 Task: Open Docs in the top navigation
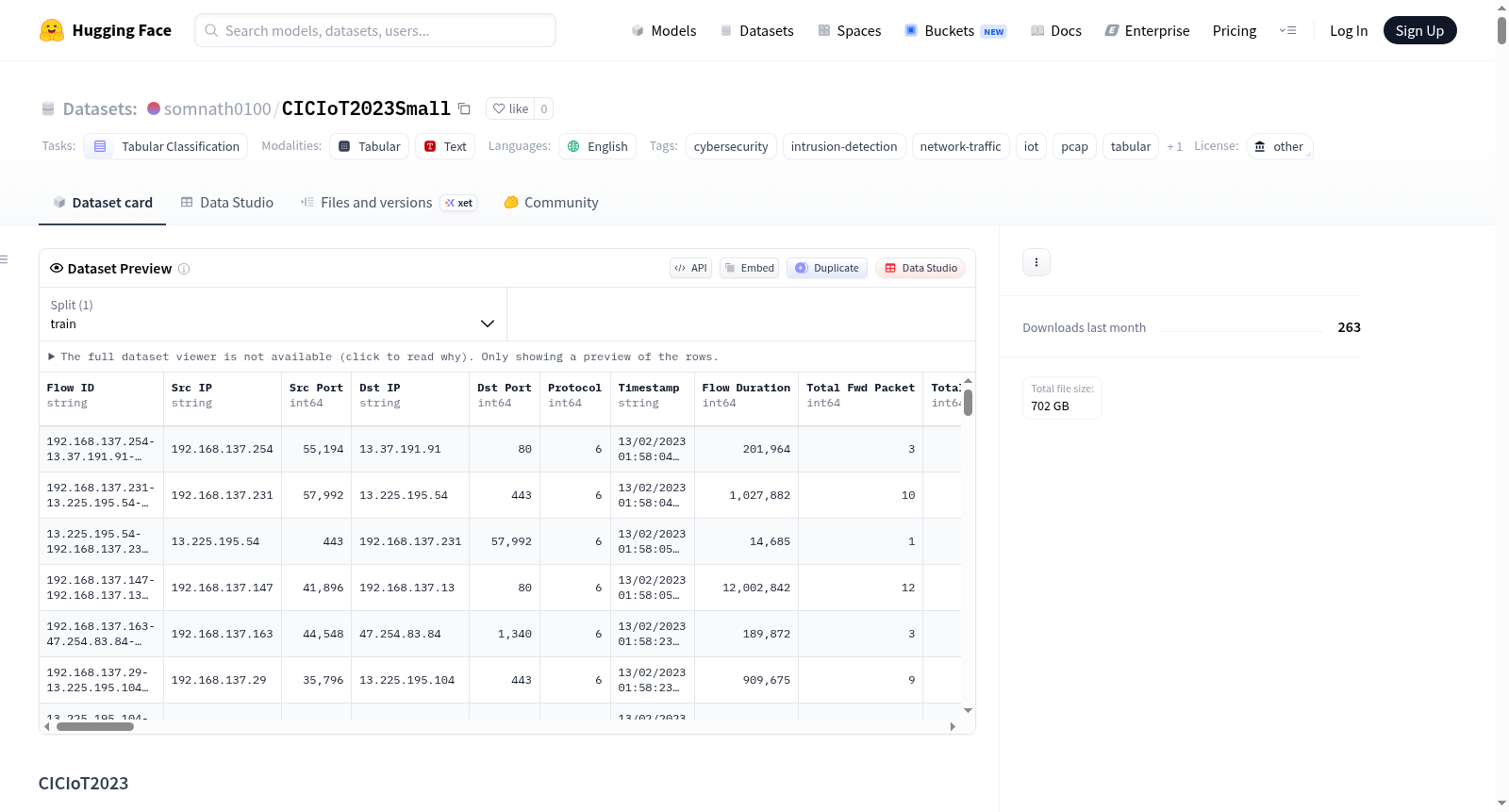point(1056,30)
